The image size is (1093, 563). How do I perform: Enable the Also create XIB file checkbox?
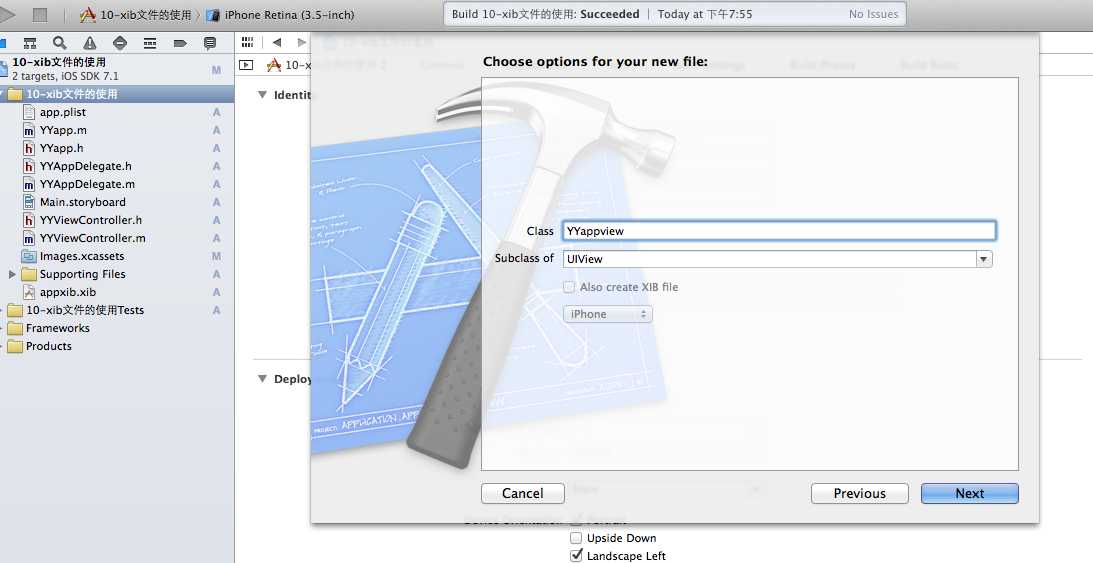tap(570, 286)
